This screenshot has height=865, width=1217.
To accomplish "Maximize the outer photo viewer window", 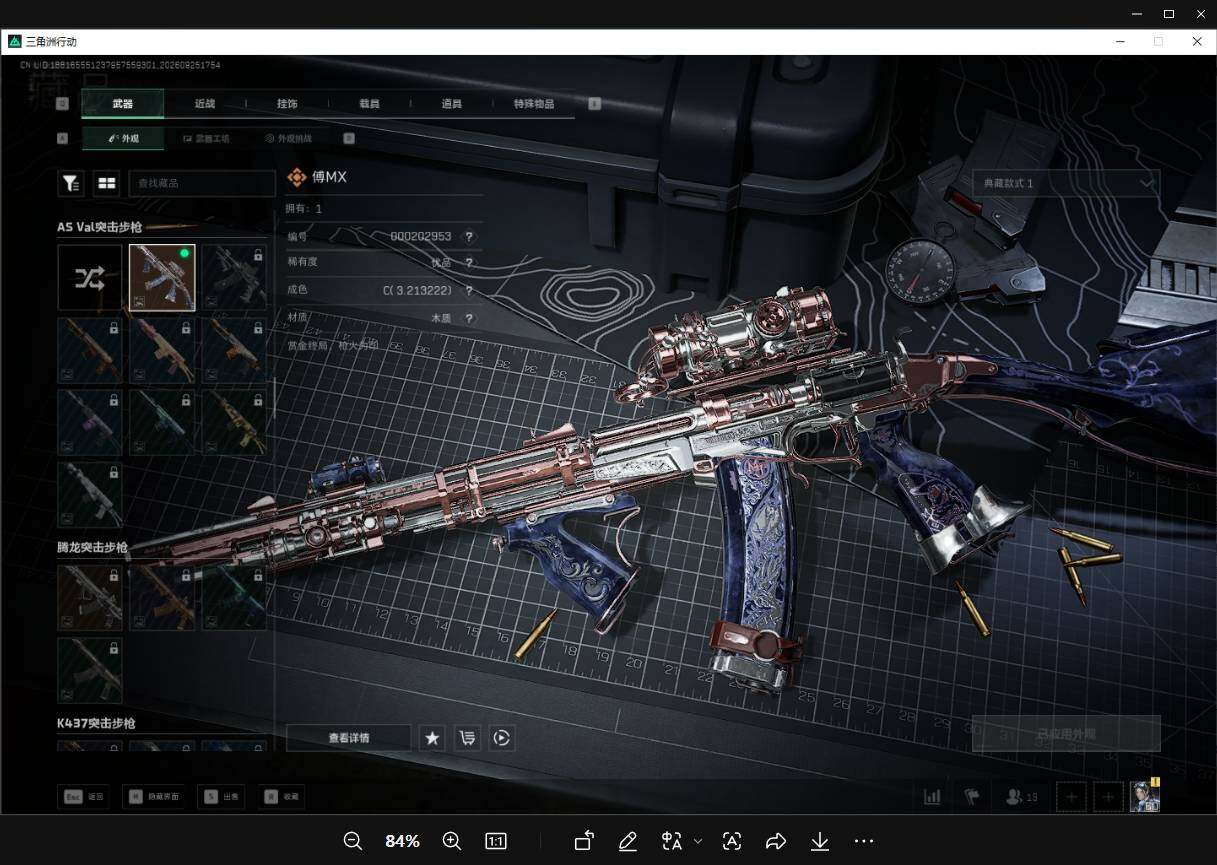I will 1169,14.
